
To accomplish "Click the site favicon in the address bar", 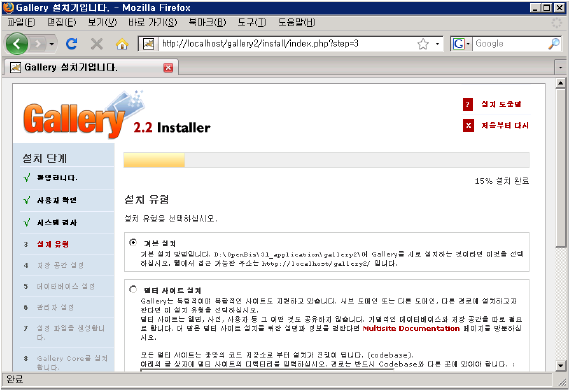I will click(x=148, y=44).
